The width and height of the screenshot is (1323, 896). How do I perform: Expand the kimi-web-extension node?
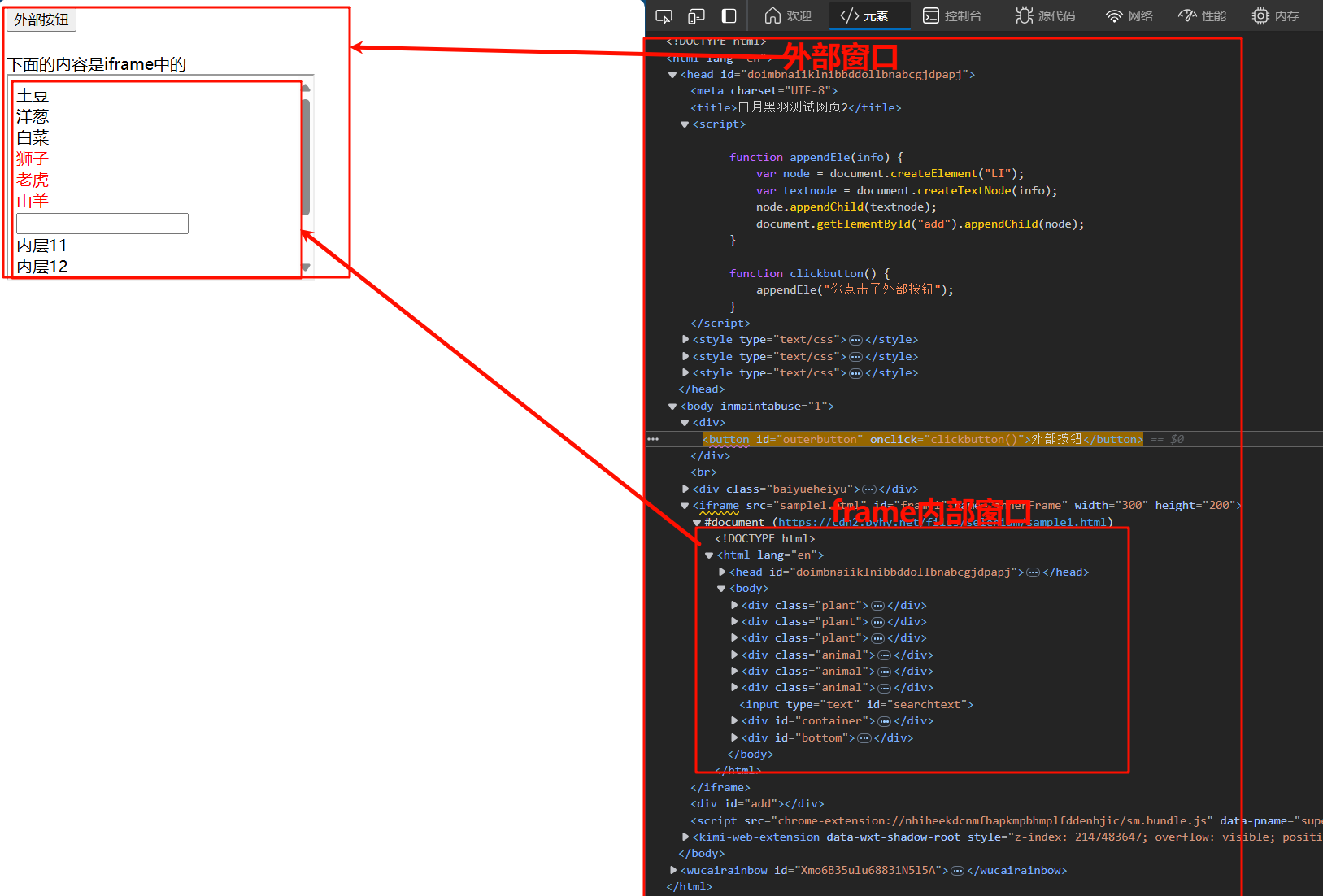pyautogui.click(x=685, y=837)
